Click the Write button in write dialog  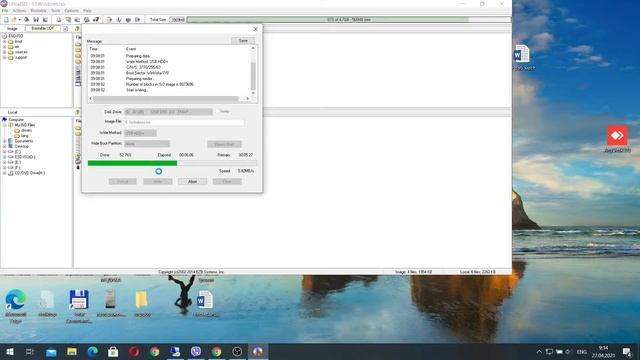[158, 182]
